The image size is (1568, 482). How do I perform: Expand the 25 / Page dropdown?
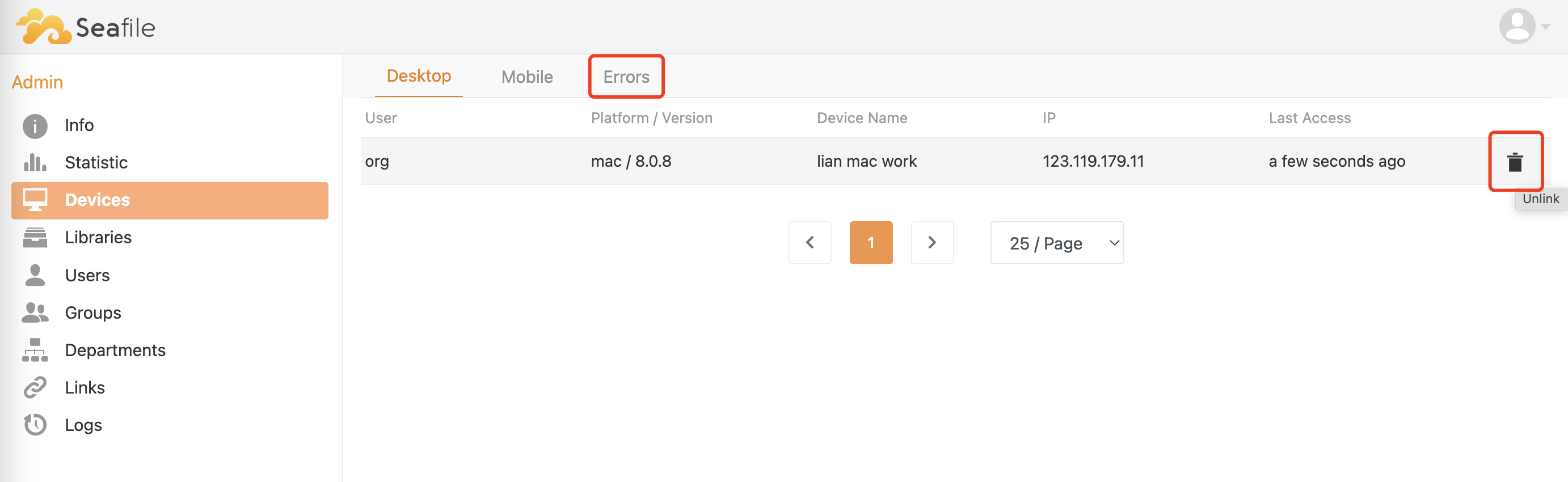1057,243
